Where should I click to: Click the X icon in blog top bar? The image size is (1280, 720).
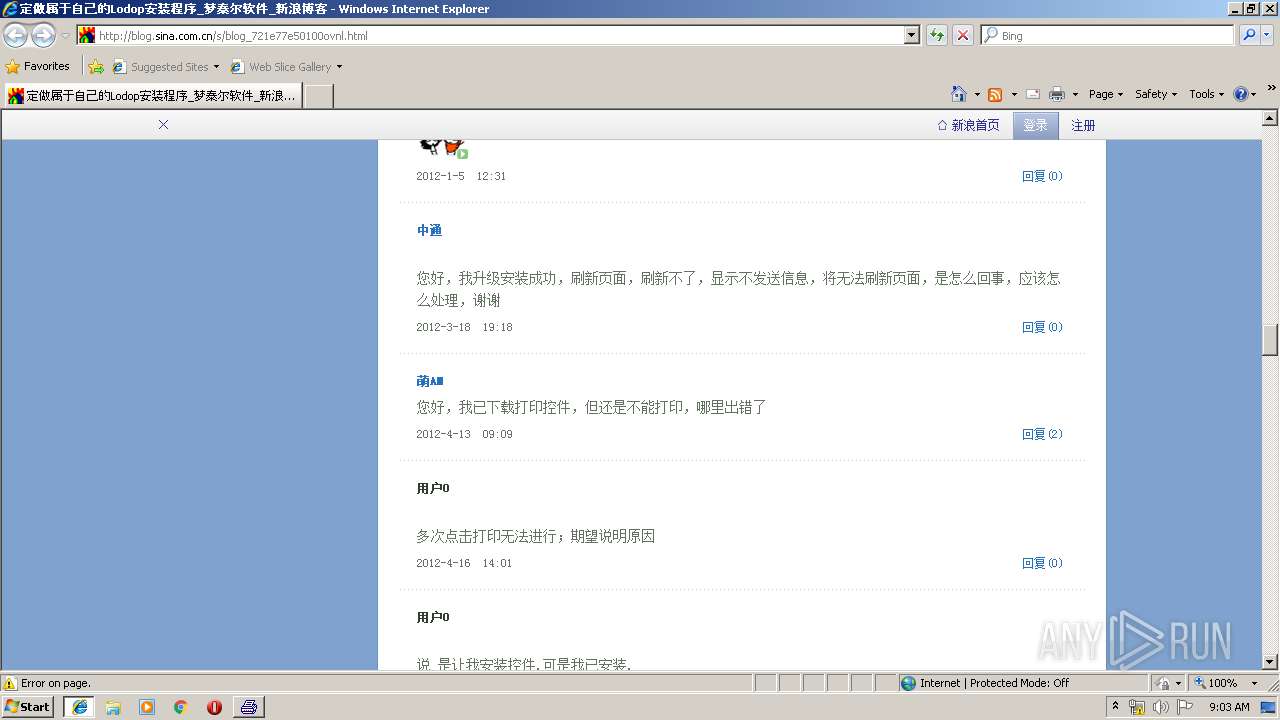tap(163, 125)
